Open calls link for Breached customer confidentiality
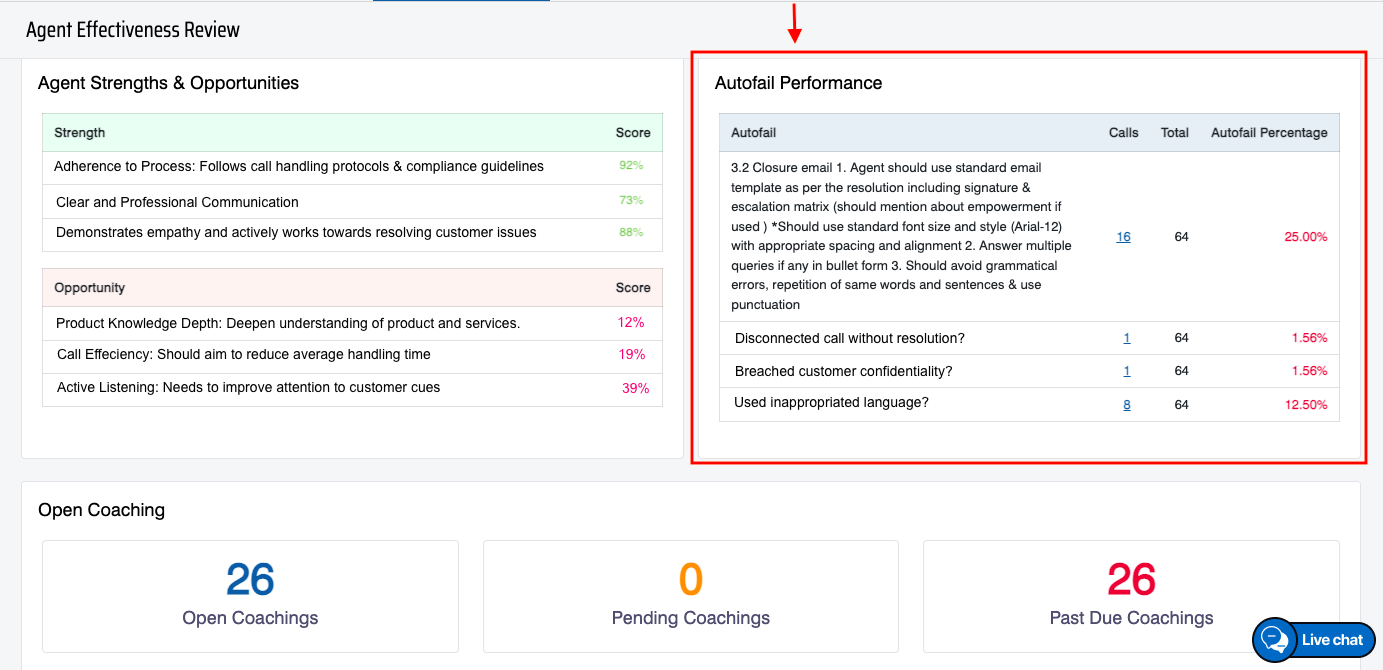 [1127, 371]
